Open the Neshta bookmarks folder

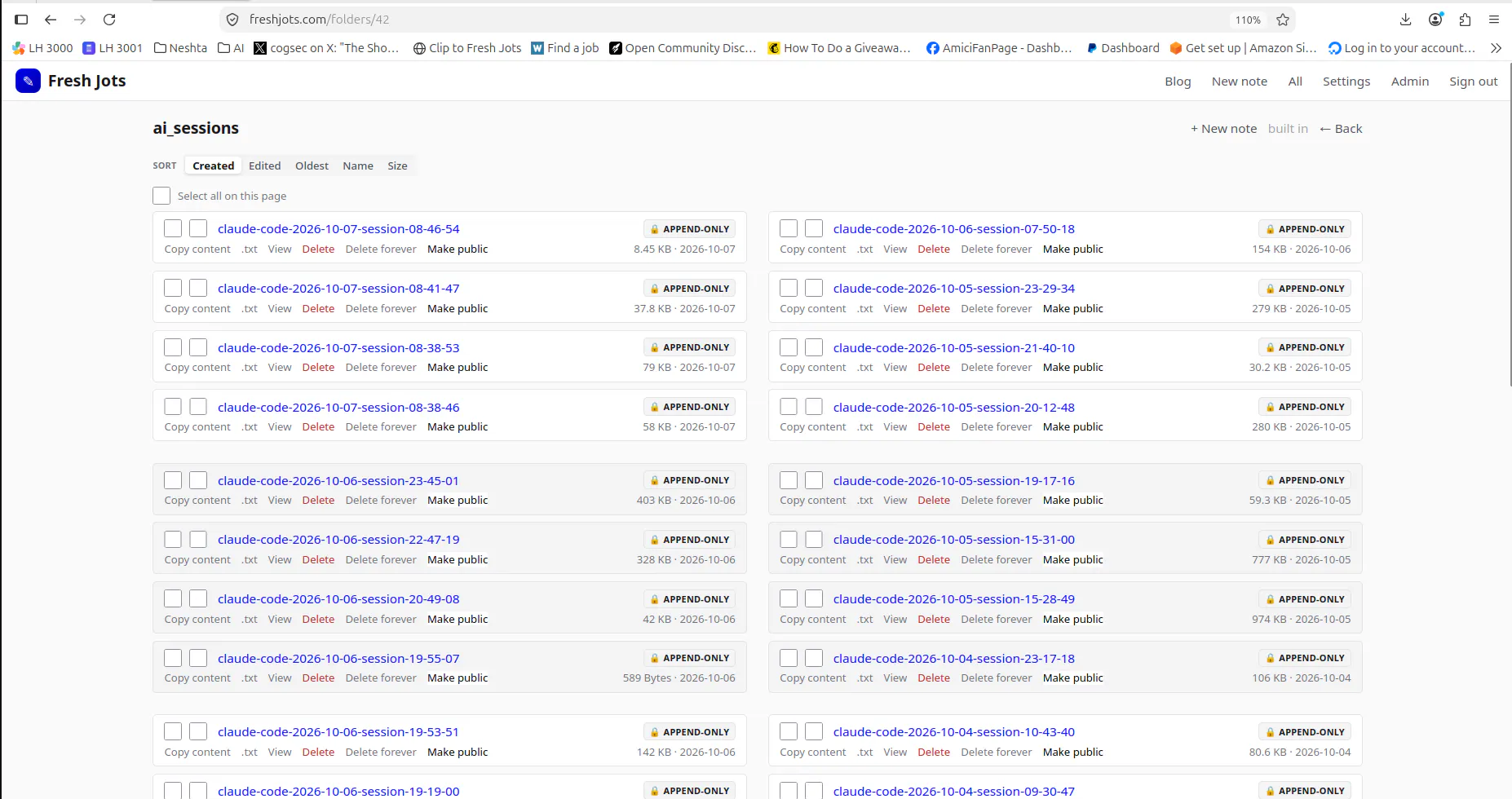[180, 48]
